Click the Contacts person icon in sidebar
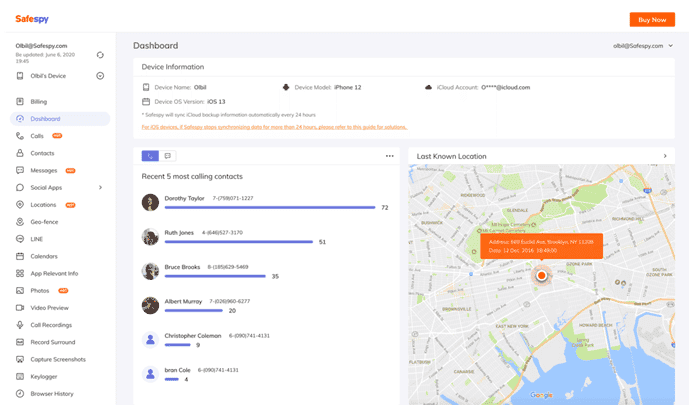 [x=20, y=153]
